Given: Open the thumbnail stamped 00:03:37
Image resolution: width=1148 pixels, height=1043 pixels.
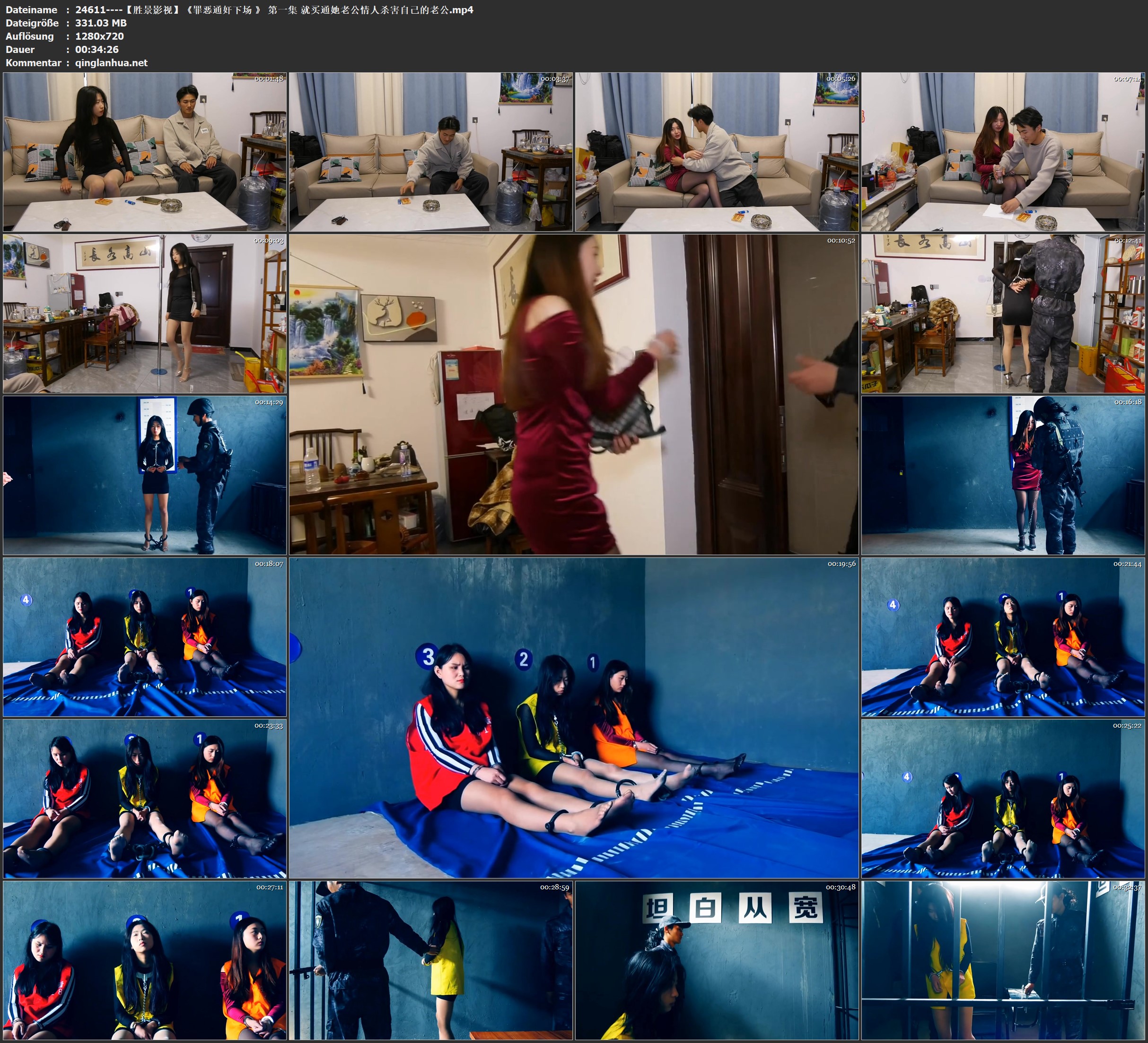Looking at the screenshot, I should click(x=430, y=151).
